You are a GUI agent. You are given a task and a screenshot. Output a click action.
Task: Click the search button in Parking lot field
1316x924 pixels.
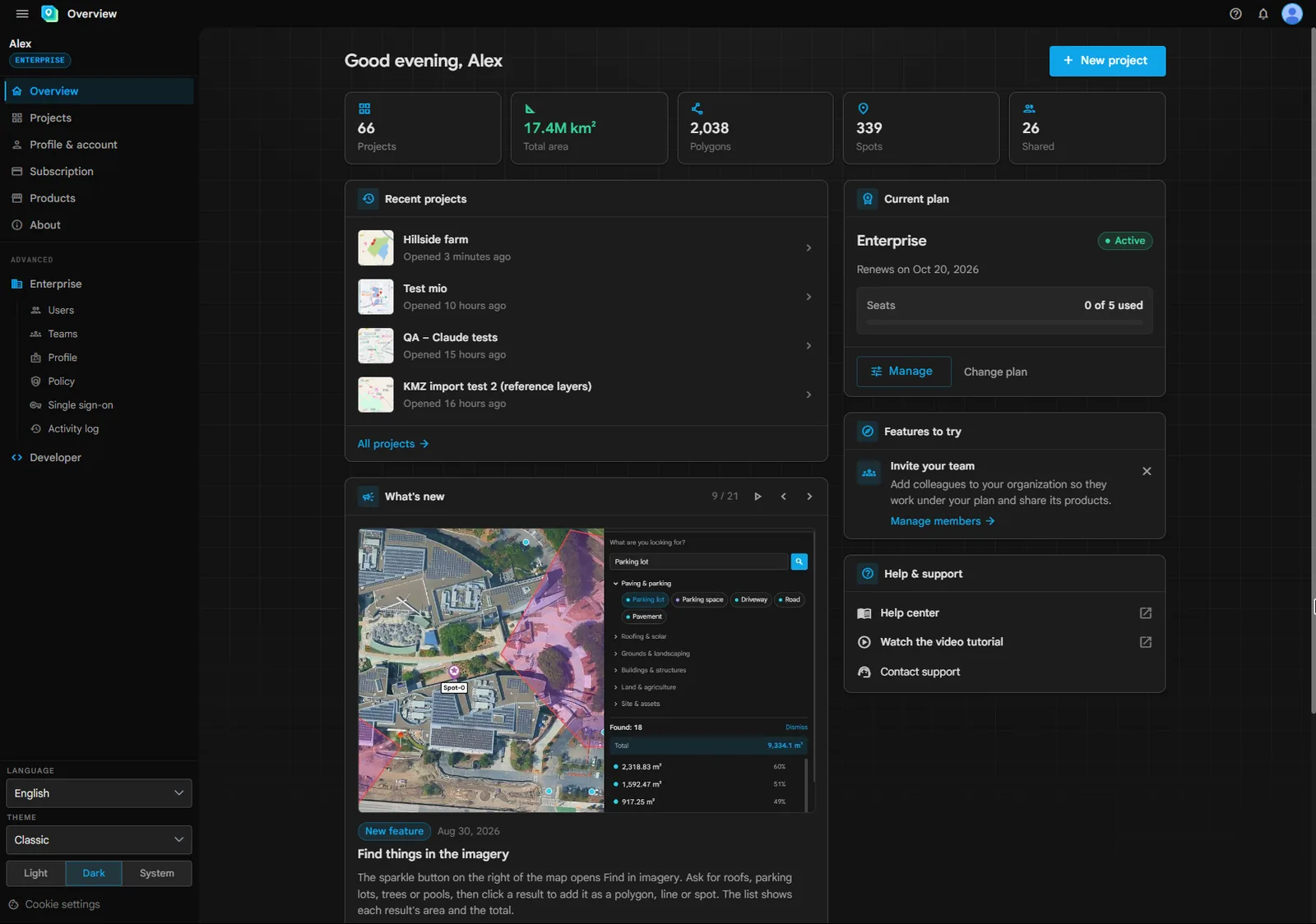pyautogui.click(x=799, y=561)
